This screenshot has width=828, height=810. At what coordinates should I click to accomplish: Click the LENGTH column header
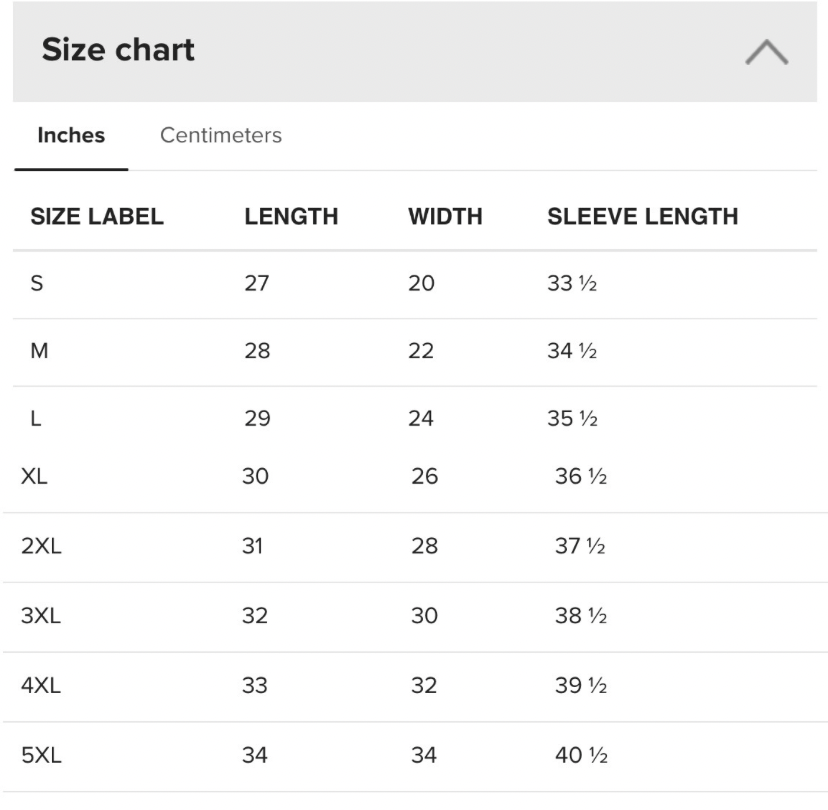pos(291,216)
